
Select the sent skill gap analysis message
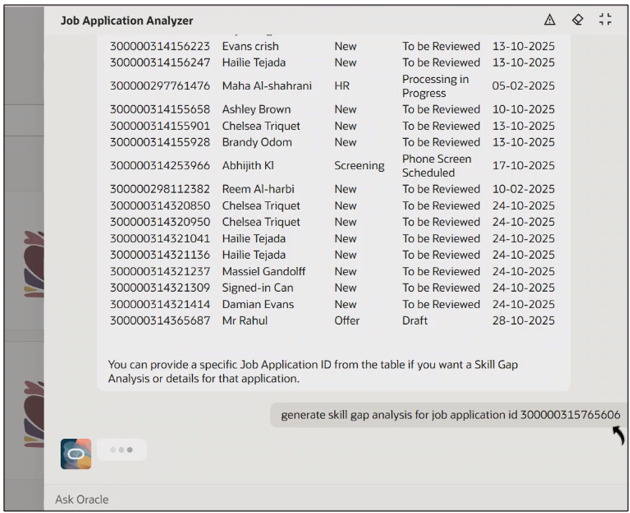pyautogui.click(x=450, y=414)
